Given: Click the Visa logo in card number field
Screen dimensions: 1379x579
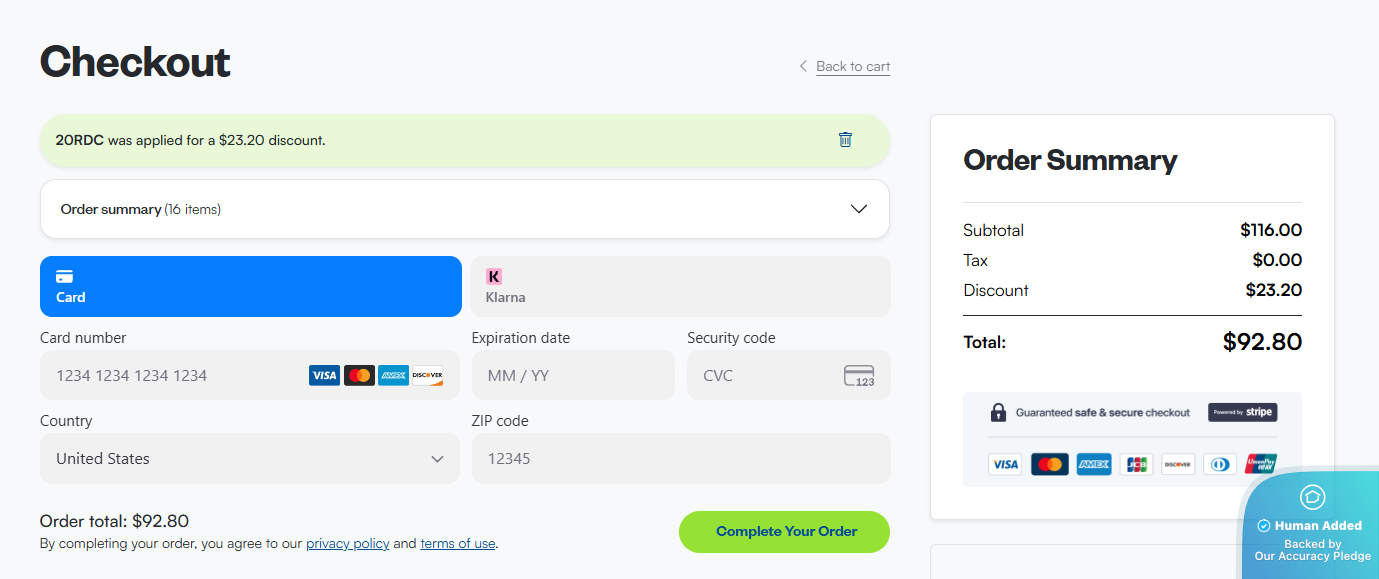Looking at the screenshot, I should click(x=324, y=376).
